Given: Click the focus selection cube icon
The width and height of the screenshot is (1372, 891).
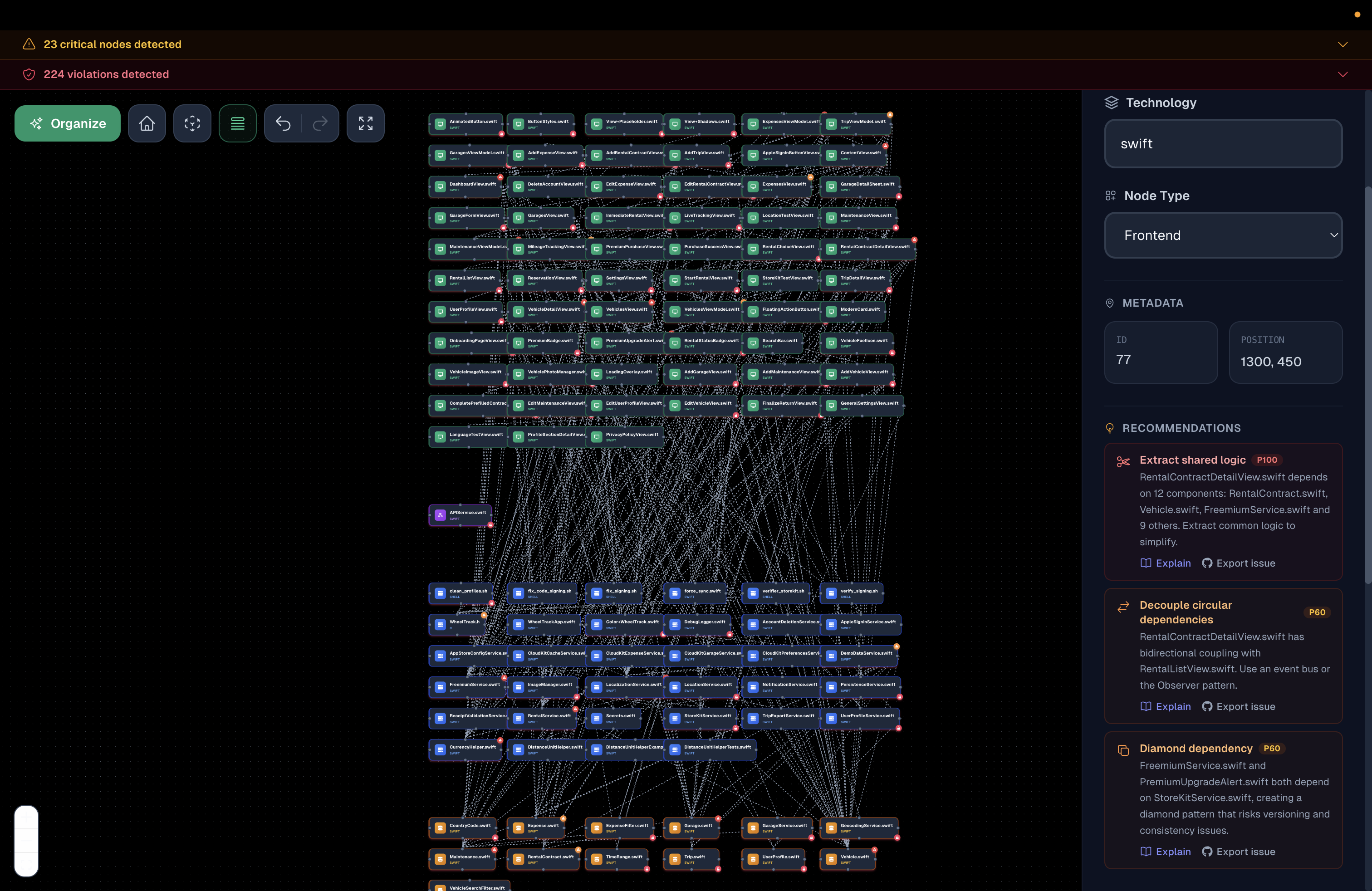Looking at the screenshot, I should 192,123.
